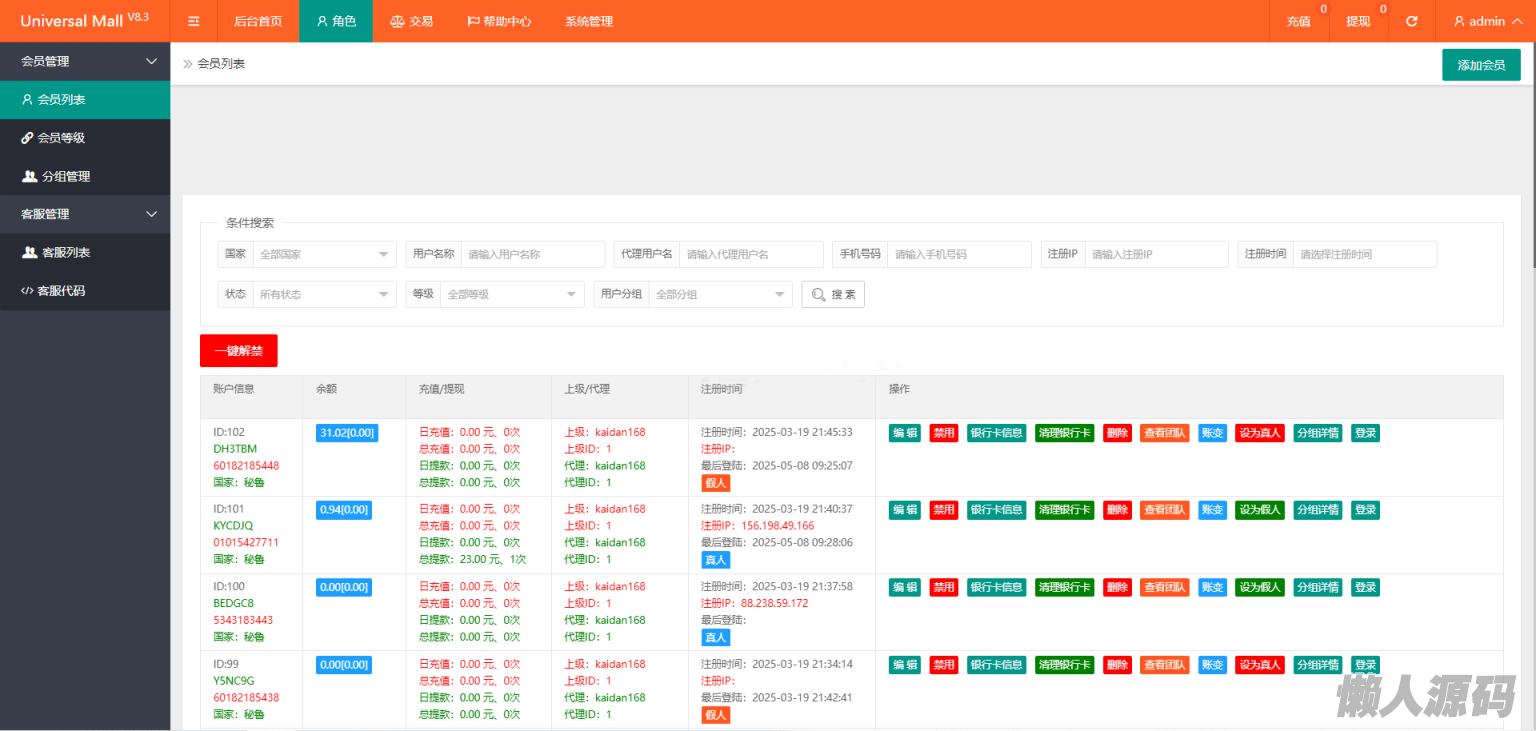1536x731 pixels.
Task: Click the refresh icon in top bar
Action: coord(1411,21)
